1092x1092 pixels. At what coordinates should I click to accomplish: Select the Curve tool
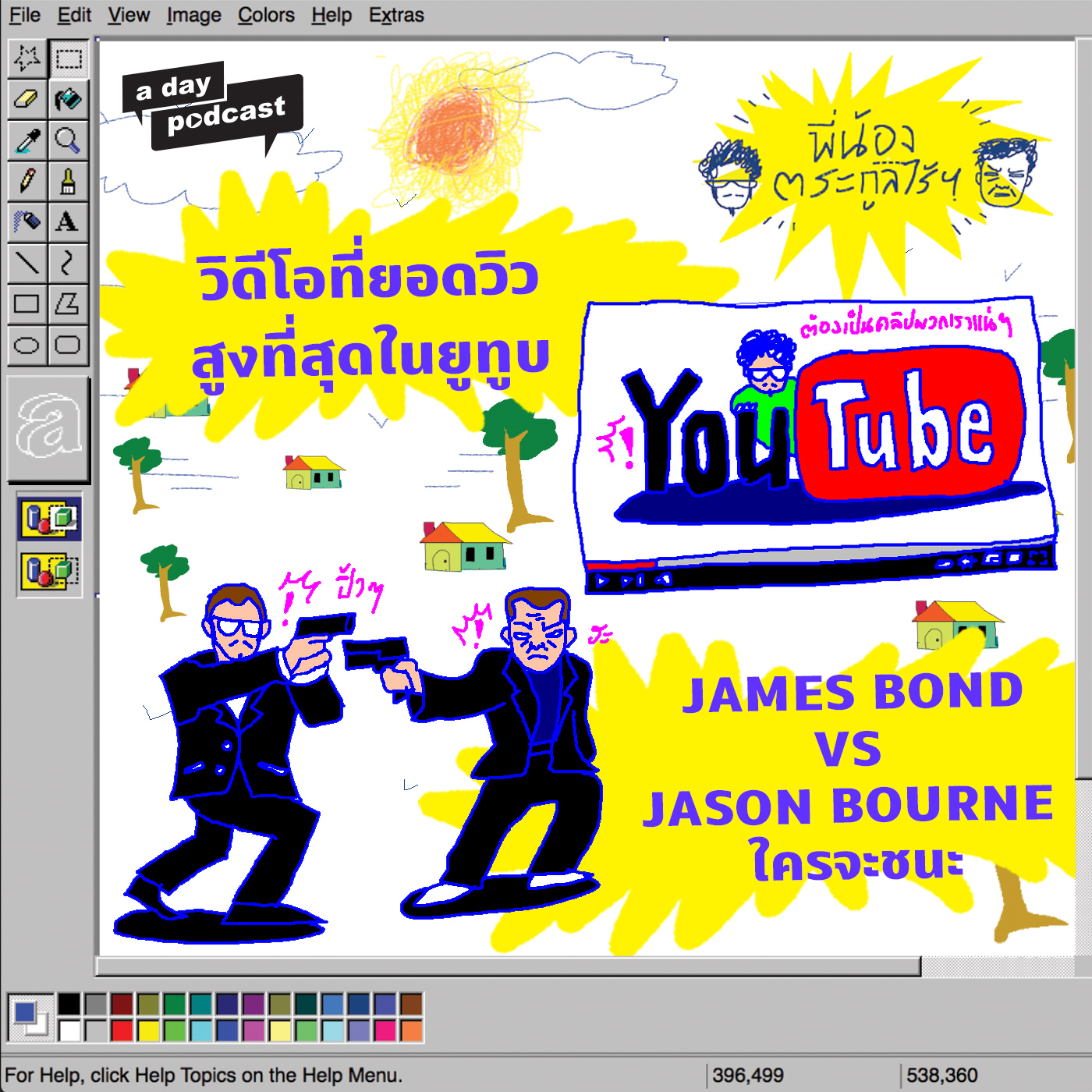coord(68,263)
